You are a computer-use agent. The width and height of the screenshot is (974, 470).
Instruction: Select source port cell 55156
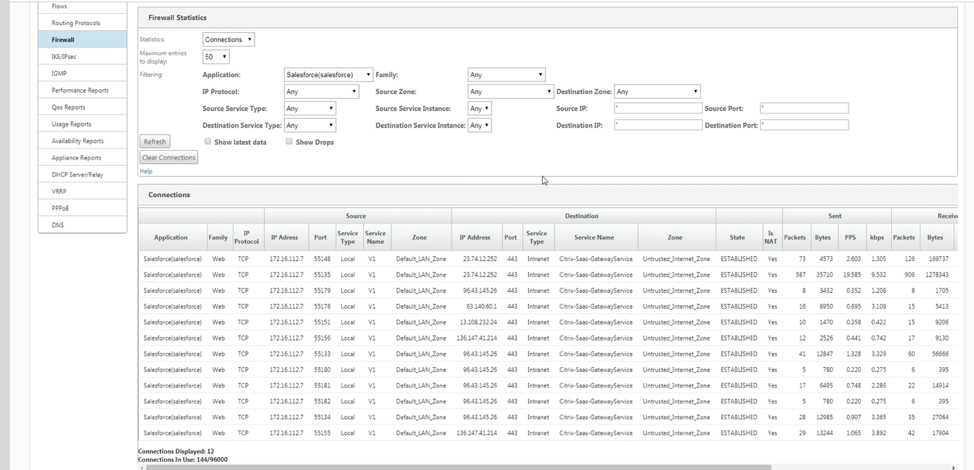(322, 338)
